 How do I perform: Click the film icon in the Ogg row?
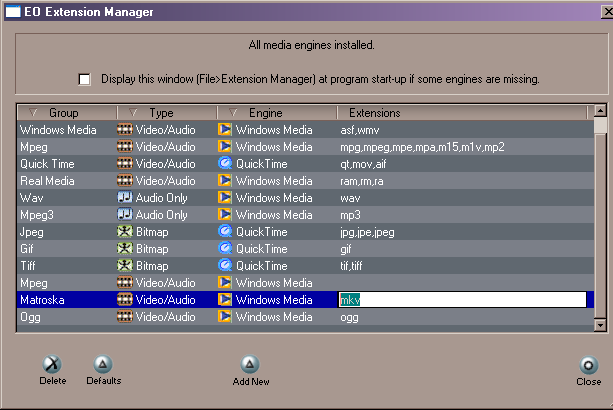(125, 317)
